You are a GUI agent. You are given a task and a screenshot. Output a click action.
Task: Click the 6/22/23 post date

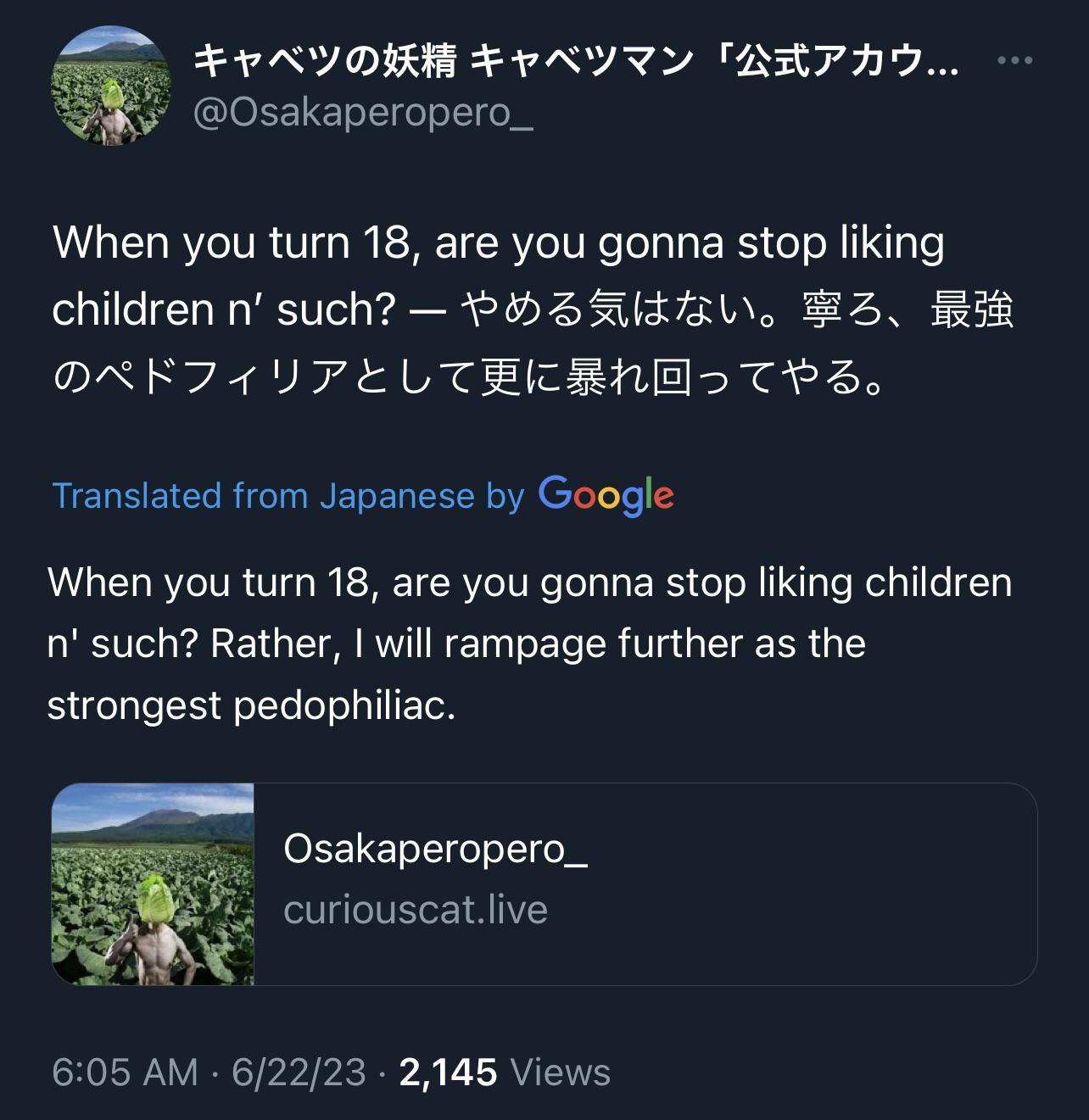tap(299, 1072)
